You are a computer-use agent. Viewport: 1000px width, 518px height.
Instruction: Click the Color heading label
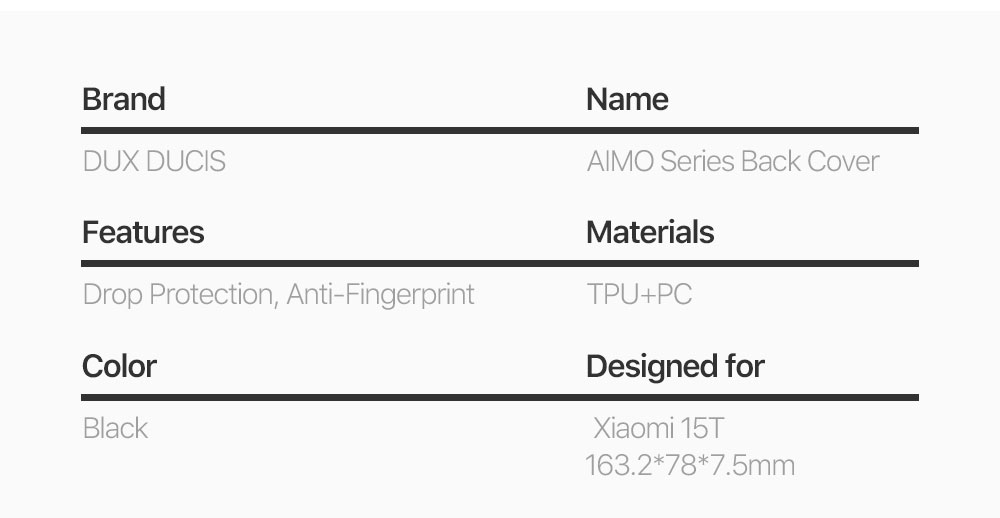[119, 366]
